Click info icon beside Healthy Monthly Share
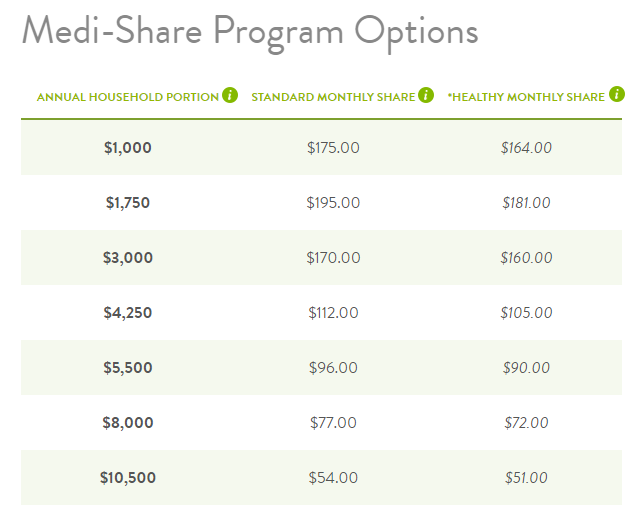Viewport: 637px width, 522px height. (x=617, y=95)
